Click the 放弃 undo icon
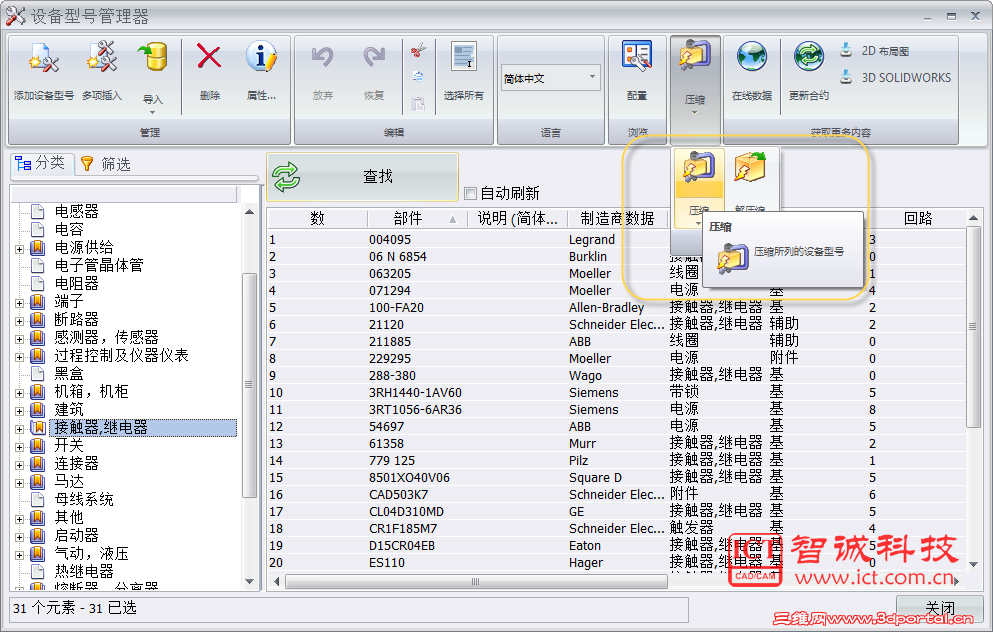 [x=322, y=58]
